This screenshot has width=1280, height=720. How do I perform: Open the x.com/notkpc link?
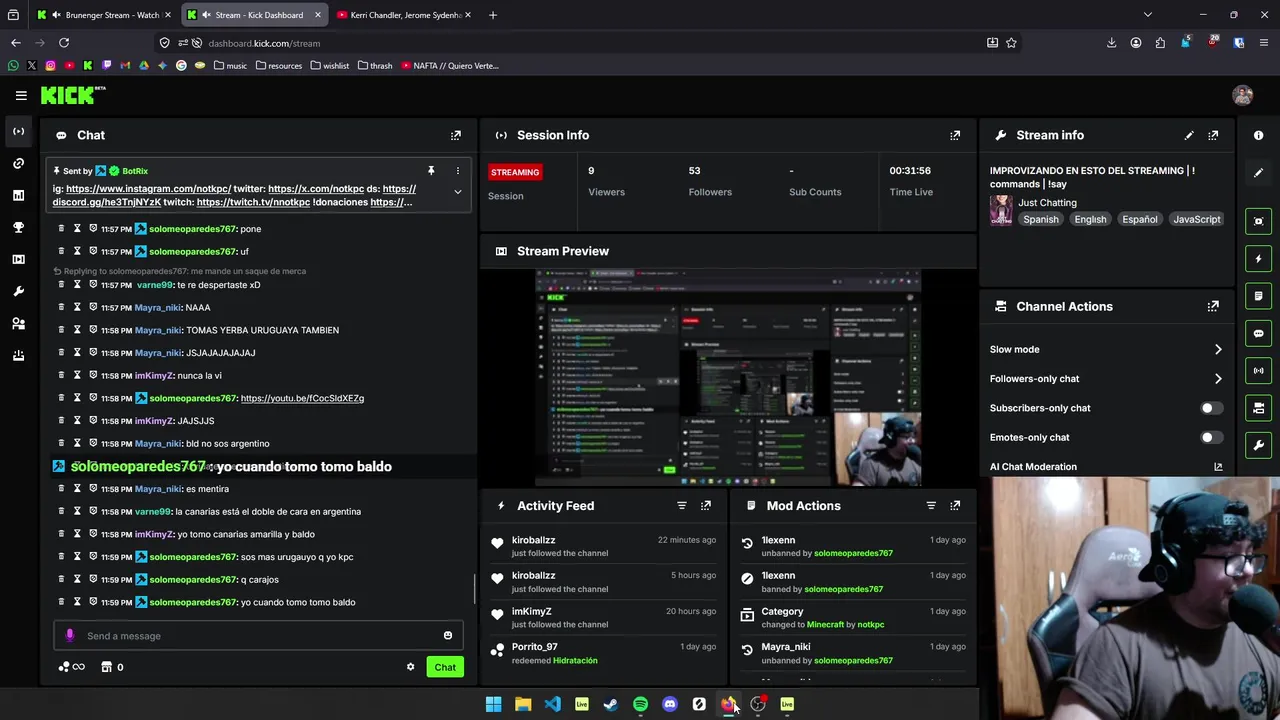coord(316,189)
